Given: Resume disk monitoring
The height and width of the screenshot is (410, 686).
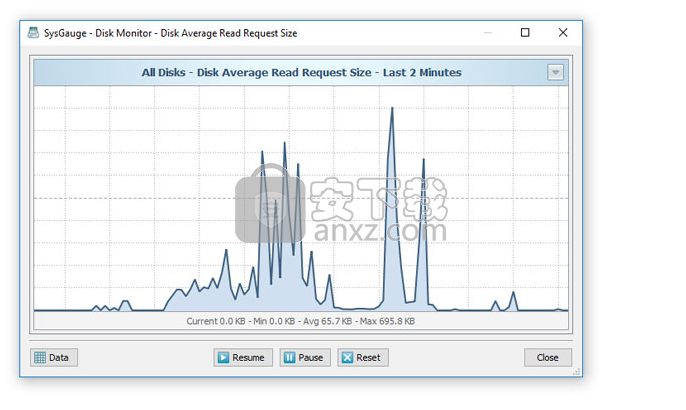Looking at the screenshot, I should point(243,357).
